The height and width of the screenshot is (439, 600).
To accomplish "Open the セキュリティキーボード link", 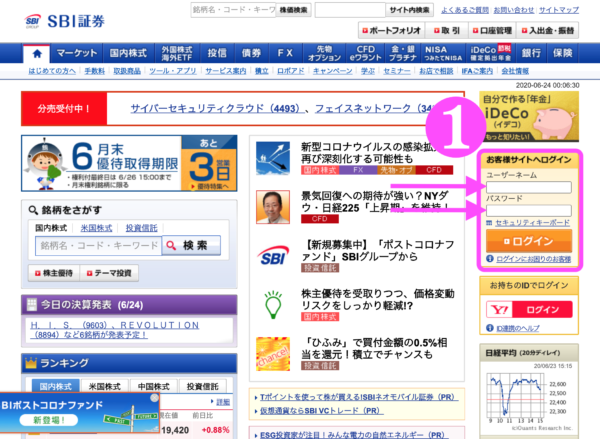I will (532, 223).
